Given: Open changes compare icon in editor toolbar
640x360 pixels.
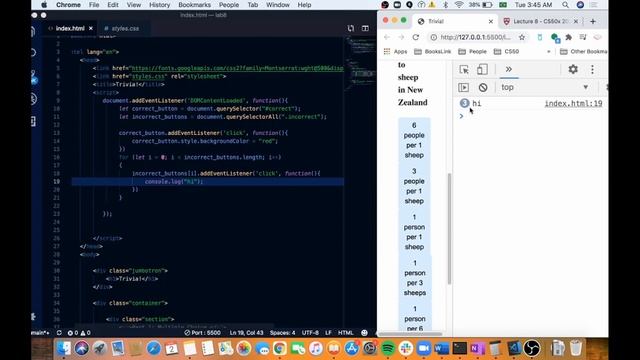Looking at the screenshot, I should 351,28.
